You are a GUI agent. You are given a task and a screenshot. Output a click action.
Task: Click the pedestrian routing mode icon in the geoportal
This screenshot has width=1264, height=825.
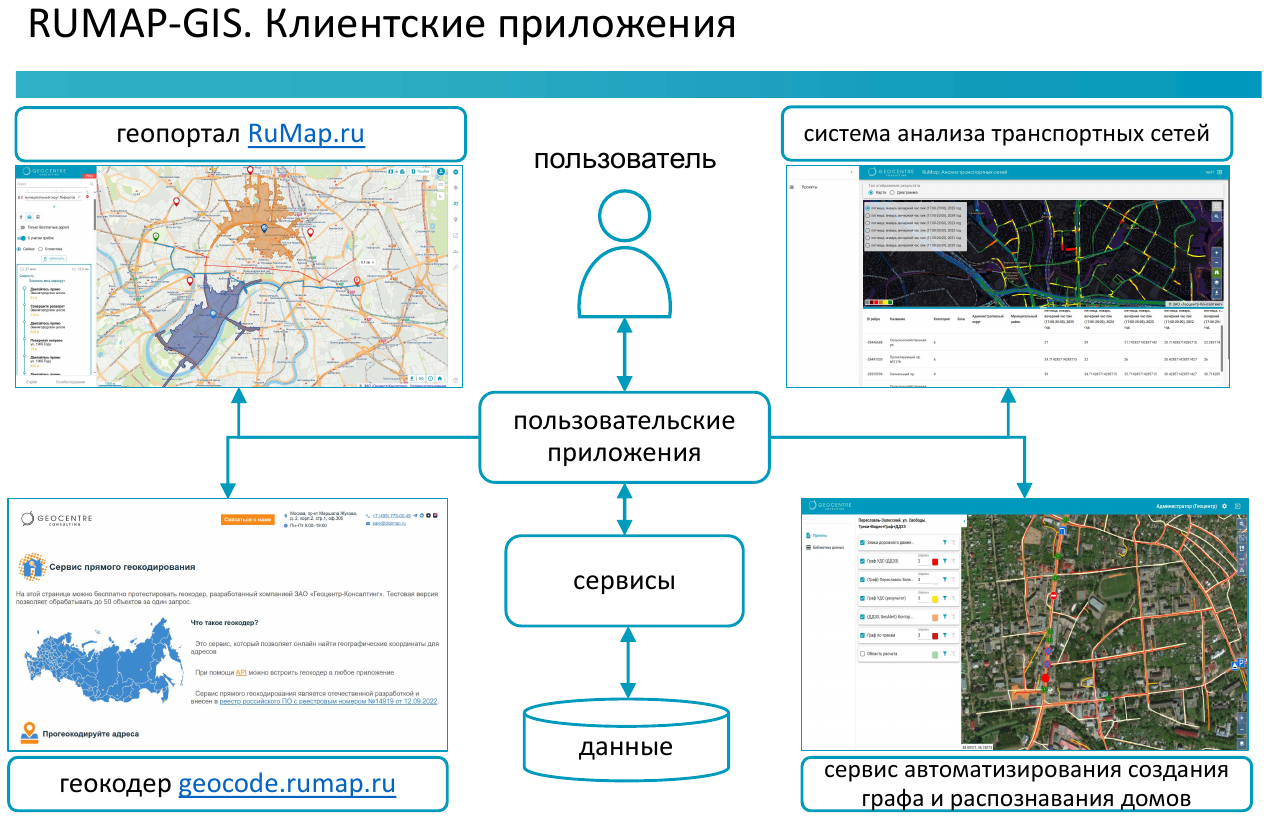pyautogui.click(x=21, y=217)
